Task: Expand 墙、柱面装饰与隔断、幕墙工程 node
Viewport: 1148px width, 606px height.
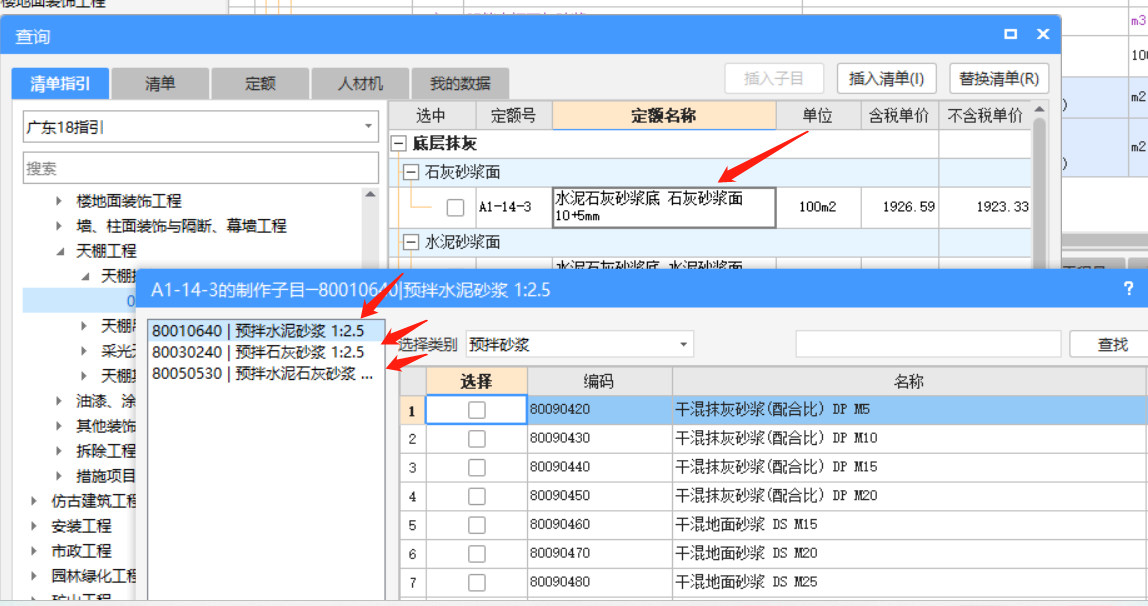Action: coord(59,225)
